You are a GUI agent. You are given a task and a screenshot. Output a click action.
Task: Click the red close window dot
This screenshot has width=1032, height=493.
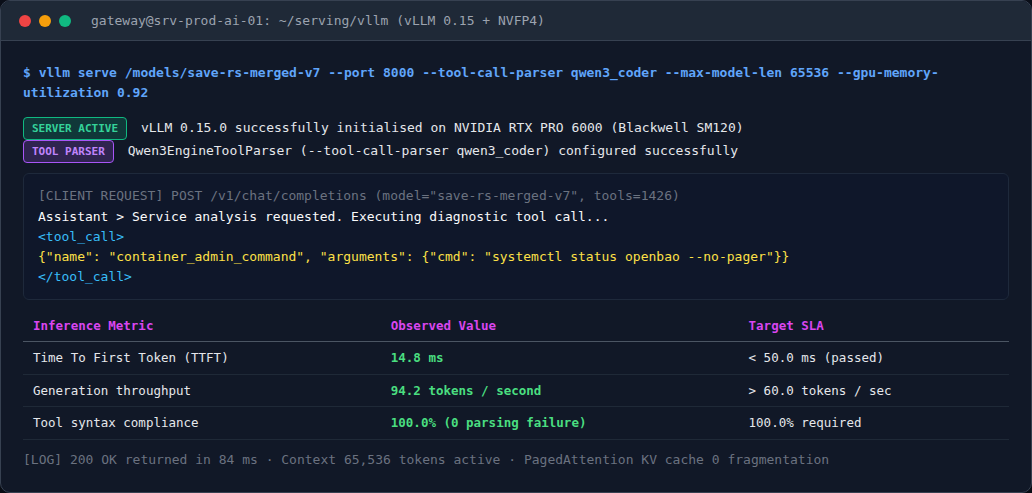pos(25,21)
